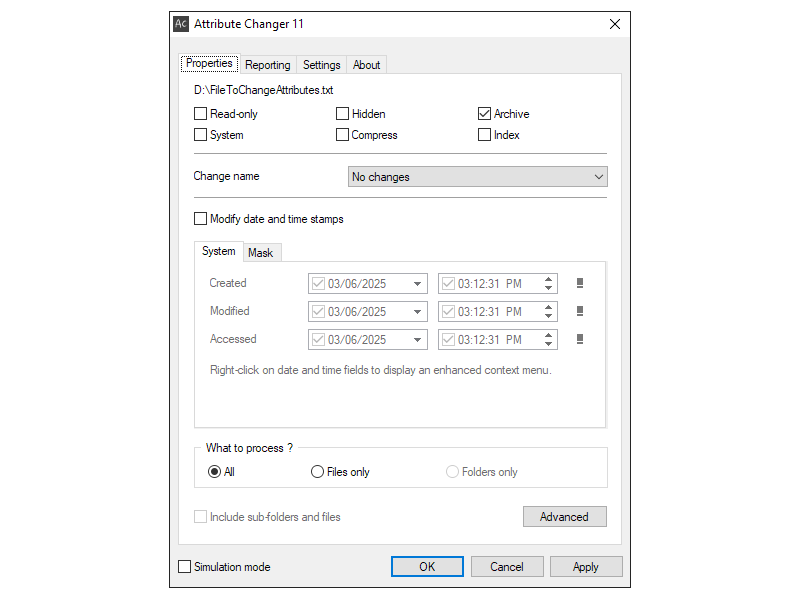Switch to the Reporting tab
This screenshot has height=600, width=800.
tap(268, 65)
